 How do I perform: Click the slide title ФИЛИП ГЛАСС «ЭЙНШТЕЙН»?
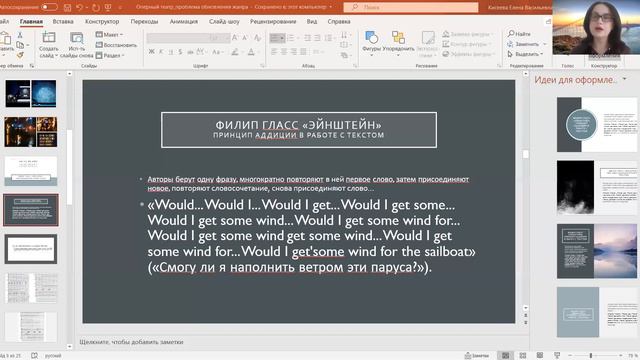(x=298, y=125)
